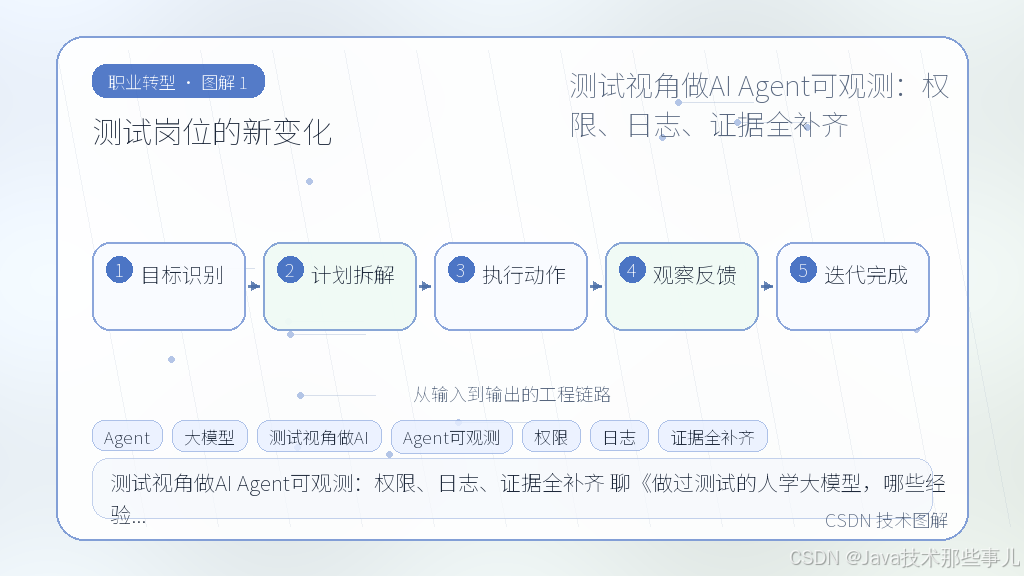Select the heading 测试岗位的新变化

(213, 133)
